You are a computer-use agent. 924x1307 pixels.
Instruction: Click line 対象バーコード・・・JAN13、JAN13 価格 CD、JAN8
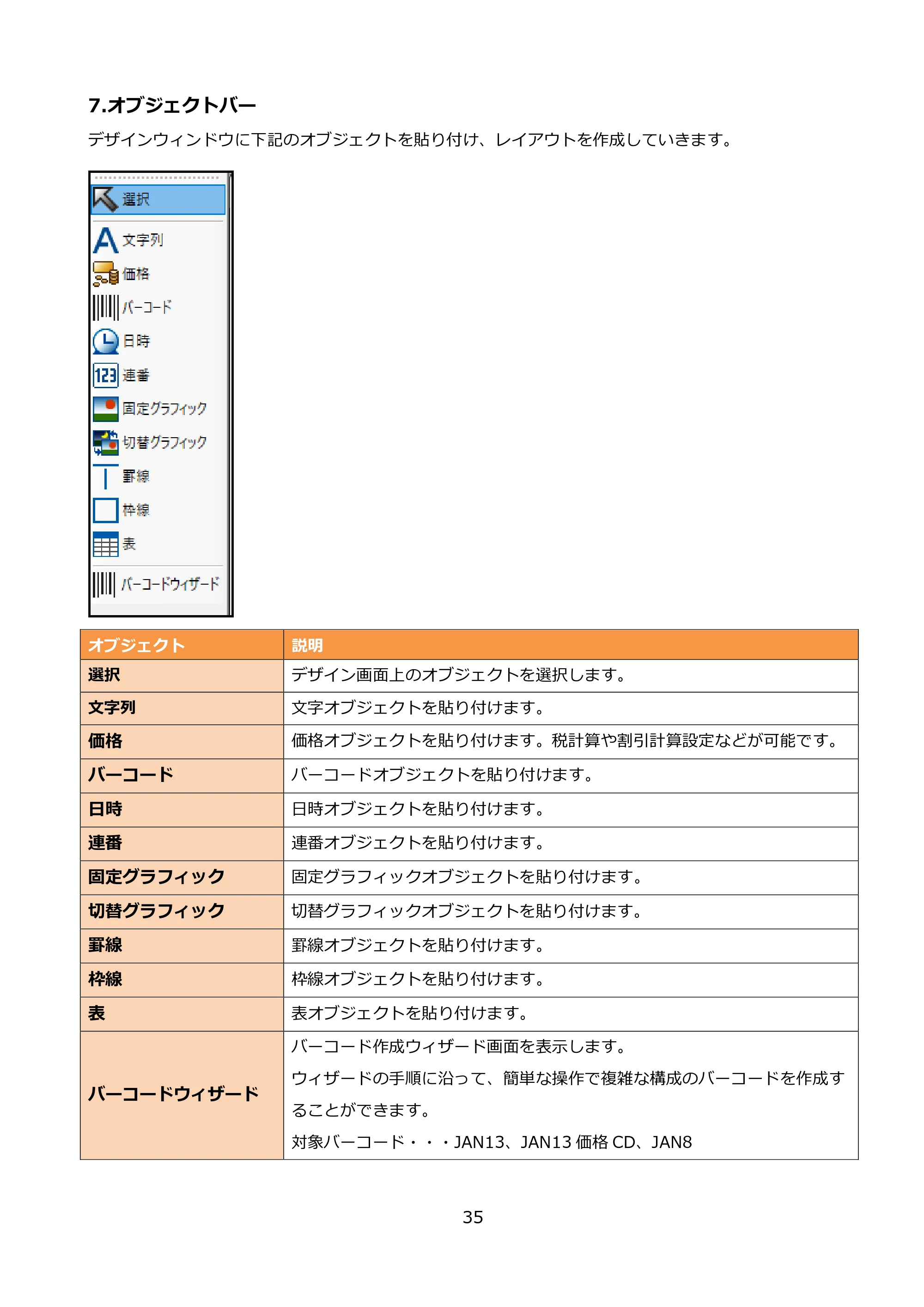tap(492, 1142)
